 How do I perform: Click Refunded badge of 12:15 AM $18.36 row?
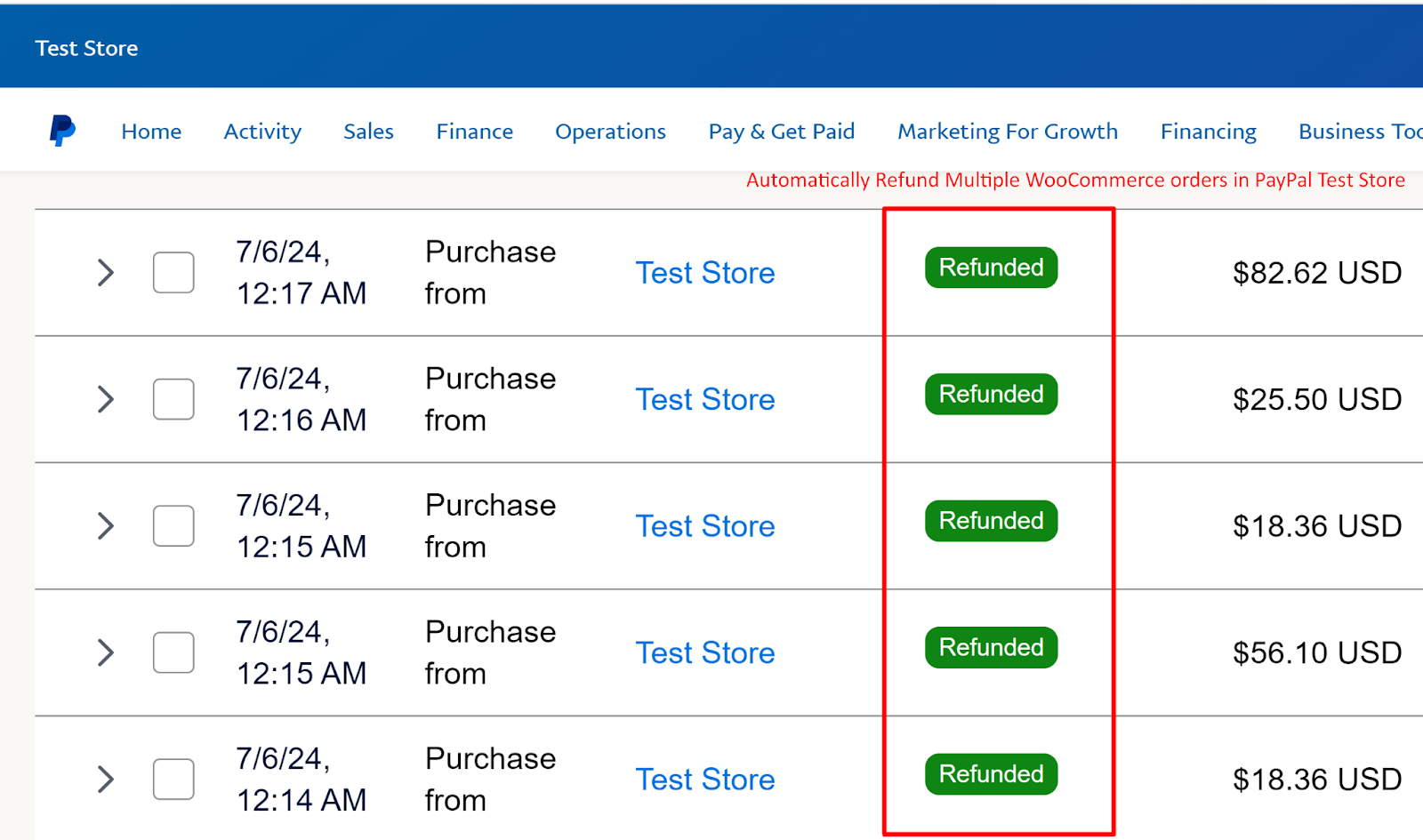pos(991,521)
